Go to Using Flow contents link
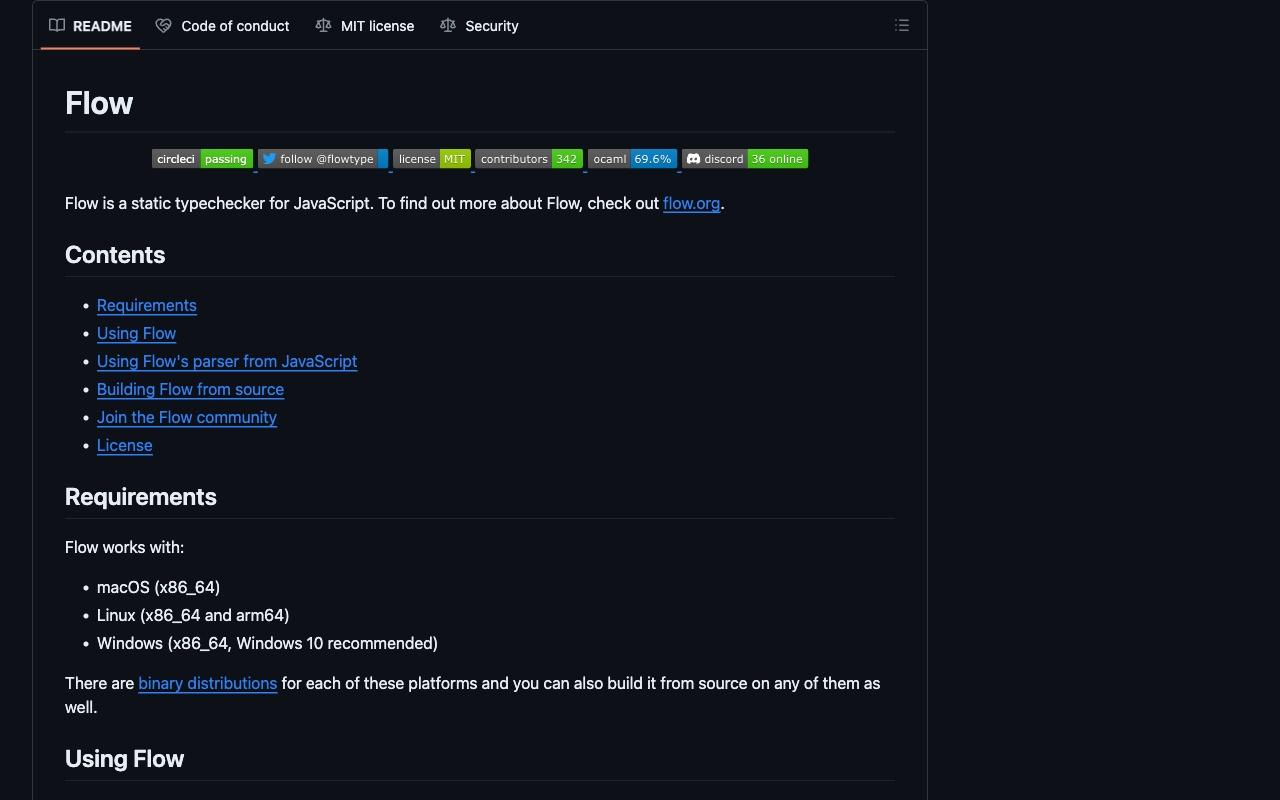This screenshot has width=1280, height=800. click(x=136, y=333)
